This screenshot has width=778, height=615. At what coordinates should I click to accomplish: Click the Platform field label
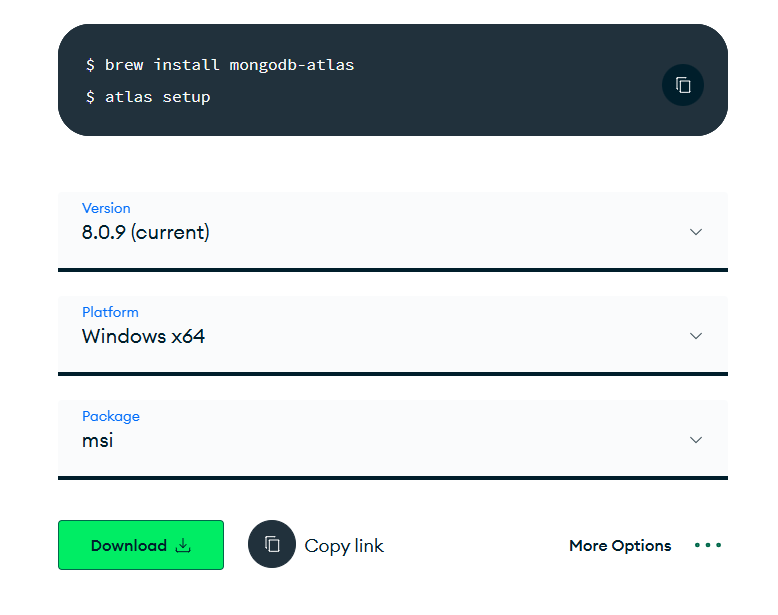pos(110,313)
